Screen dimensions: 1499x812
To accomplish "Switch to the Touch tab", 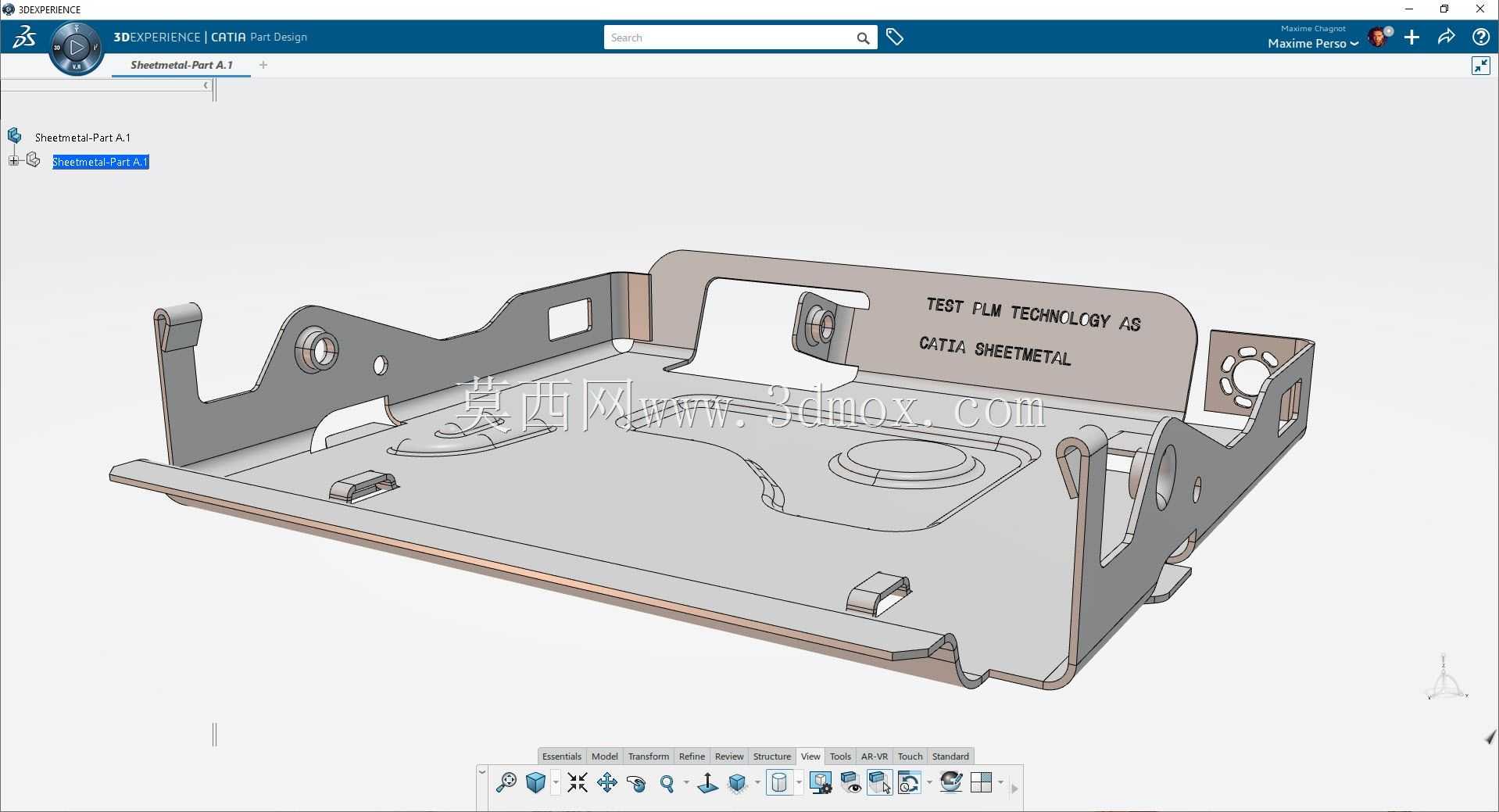I will [910, 757].
